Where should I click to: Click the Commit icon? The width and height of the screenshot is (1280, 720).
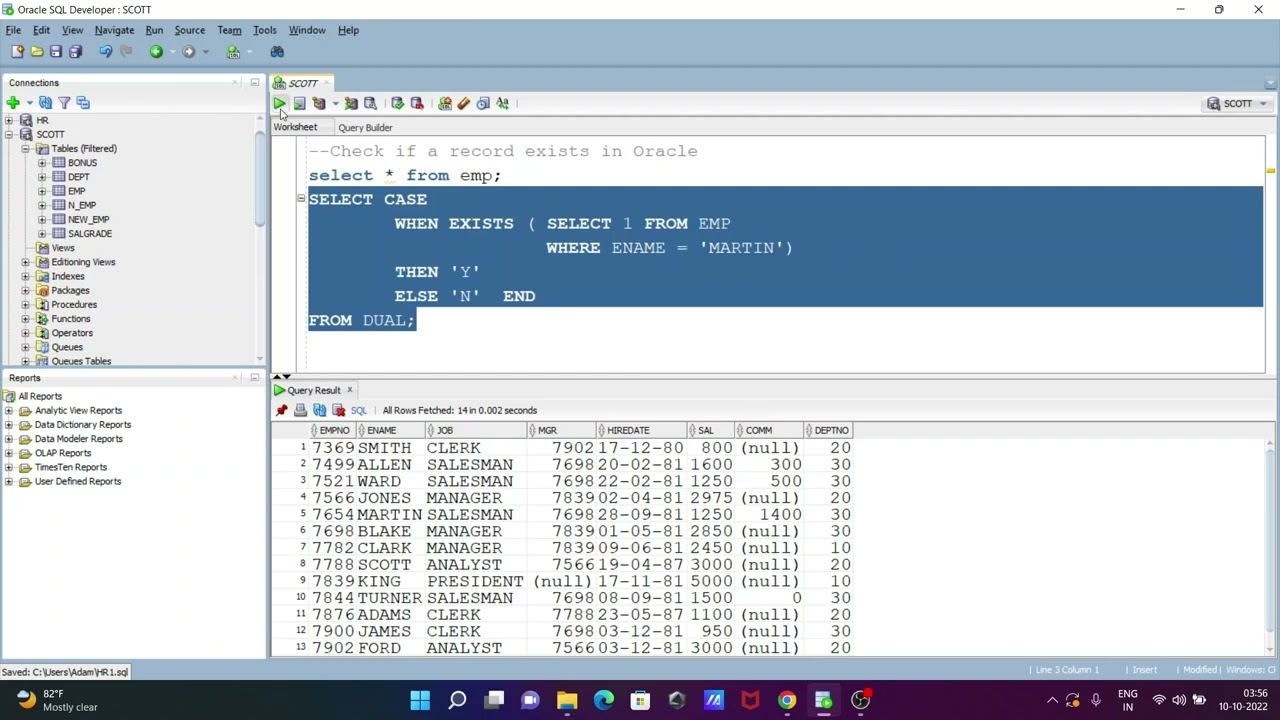(x=397, y=103)
